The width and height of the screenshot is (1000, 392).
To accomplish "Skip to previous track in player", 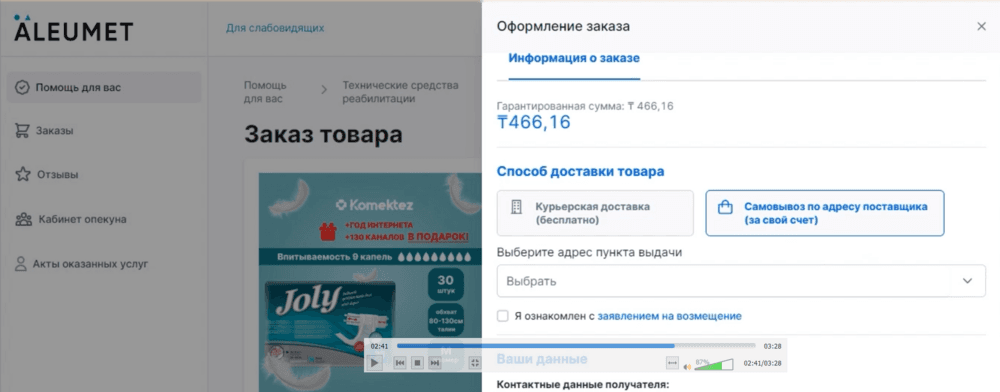I will point(400,363).
